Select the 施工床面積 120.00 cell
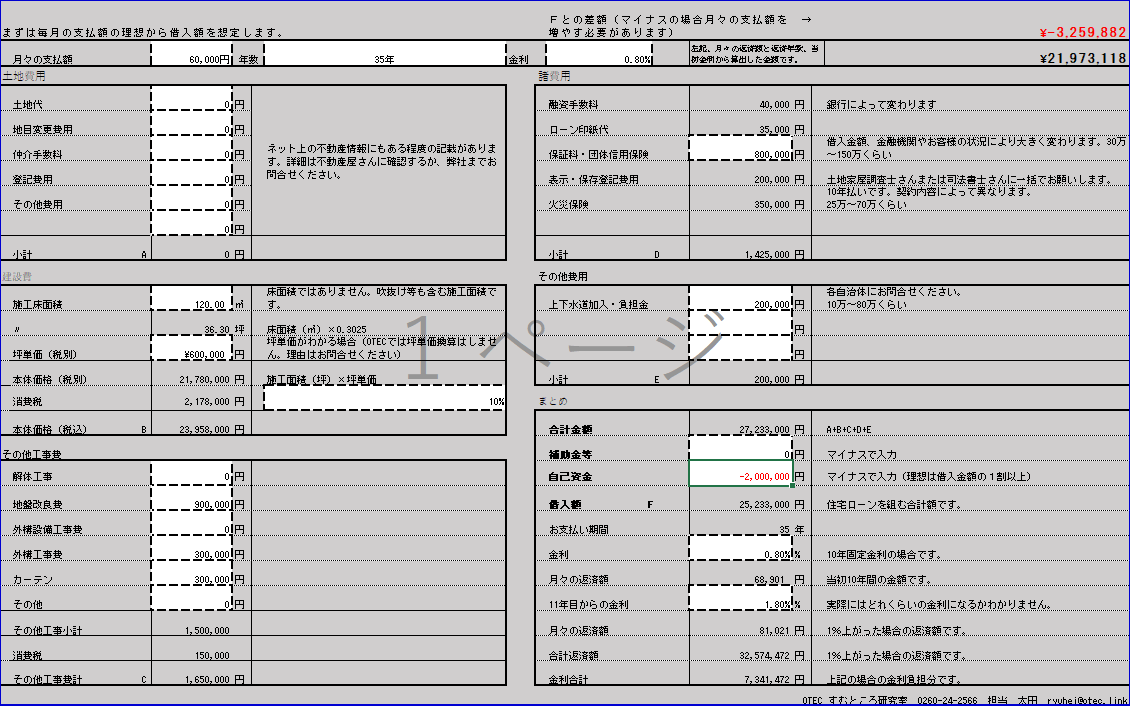Viewport: 1130px width, 706px height. tap(191, 304)
